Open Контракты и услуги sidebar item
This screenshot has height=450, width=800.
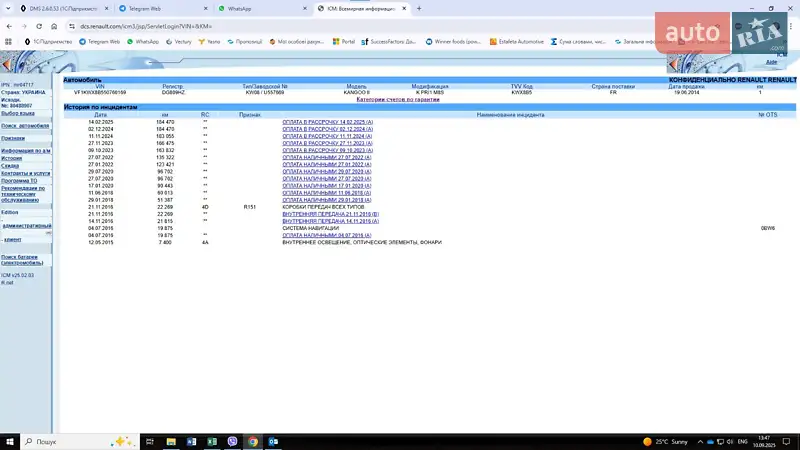25,173
